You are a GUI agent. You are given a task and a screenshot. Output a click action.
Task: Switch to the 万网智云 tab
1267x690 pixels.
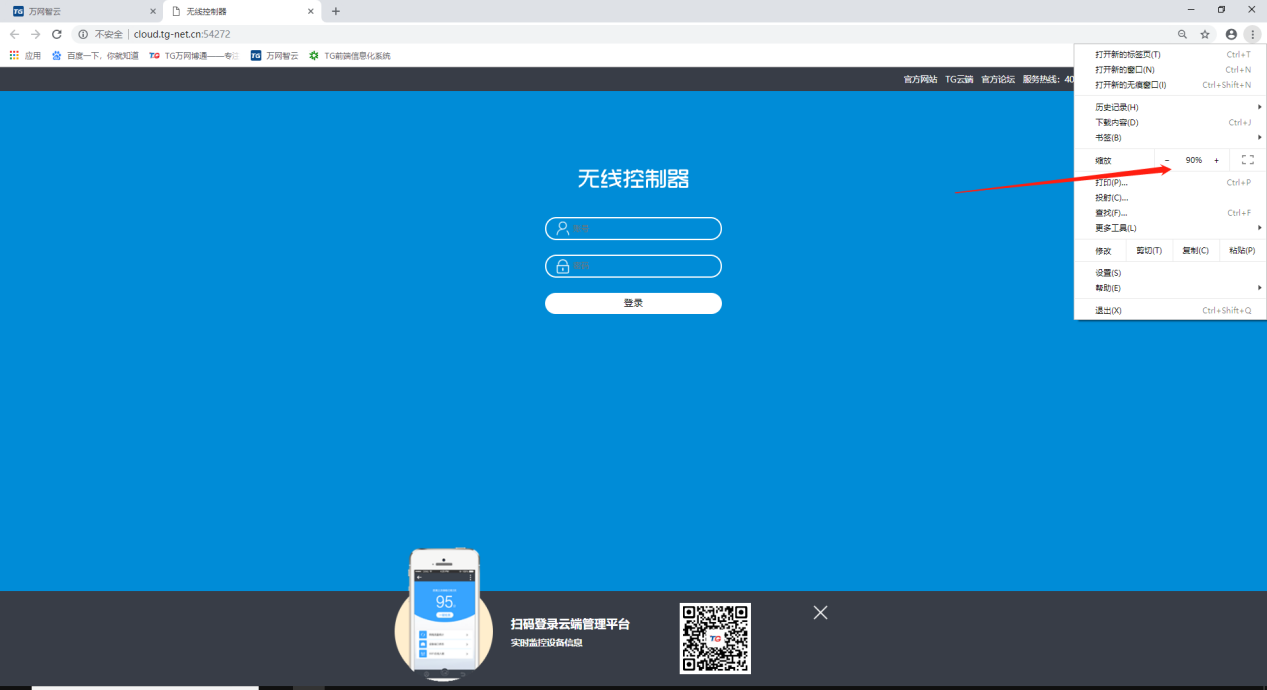(x=83, y=11)
